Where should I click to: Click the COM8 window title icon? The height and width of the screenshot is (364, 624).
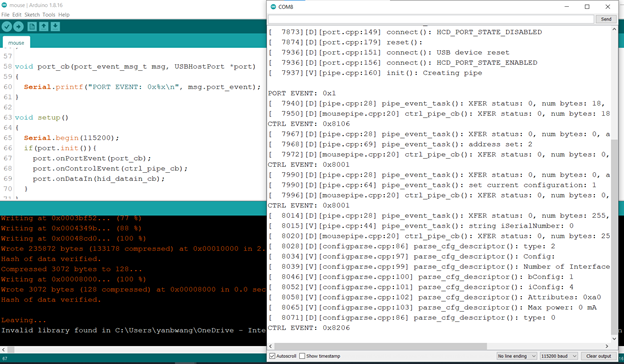click(x=273, y=7)
